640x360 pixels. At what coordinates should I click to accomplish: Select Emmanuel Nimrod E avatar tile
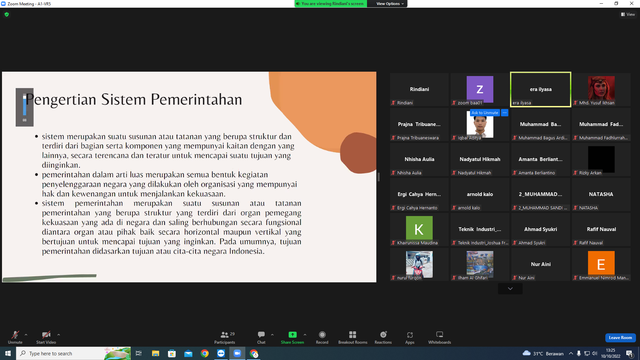pos(601,265)
